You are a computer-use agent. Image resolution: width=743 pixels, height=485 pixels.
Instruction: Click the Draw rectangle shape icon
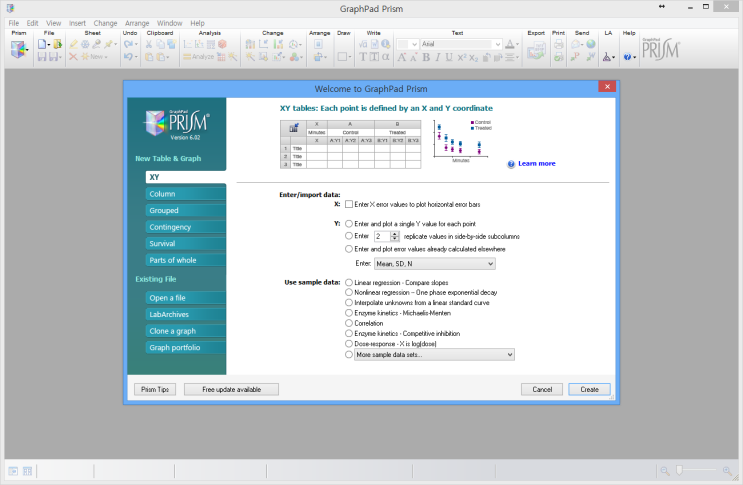point(342,57)
